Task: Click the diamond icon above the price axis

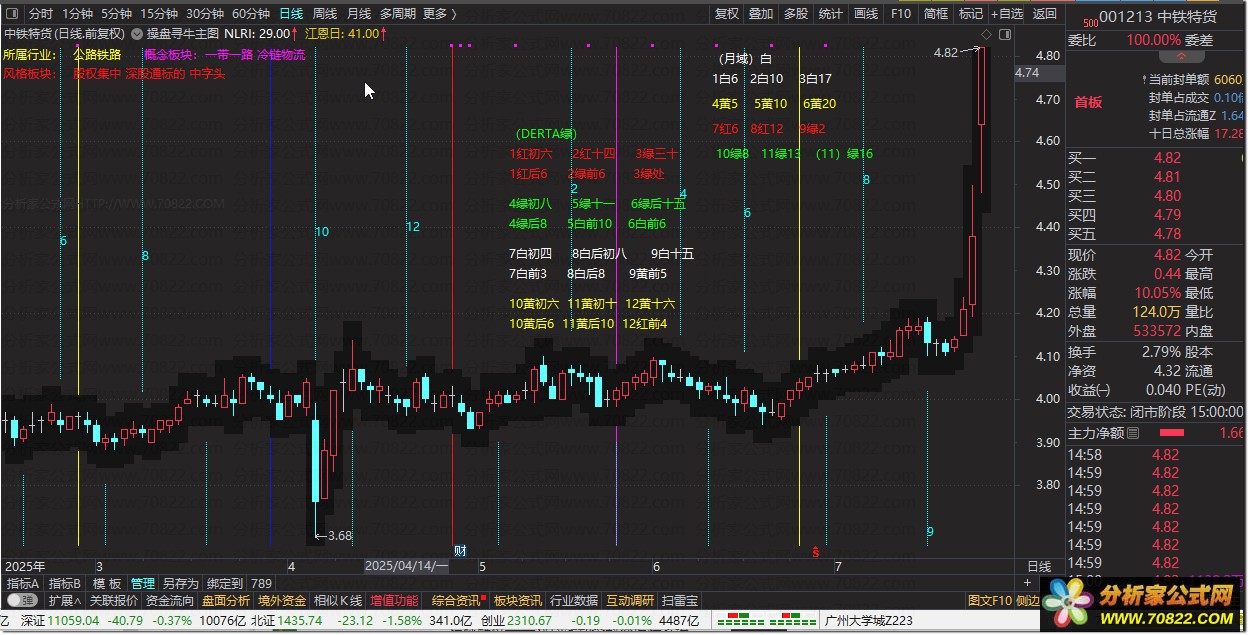Action: [x=986, y=34]
